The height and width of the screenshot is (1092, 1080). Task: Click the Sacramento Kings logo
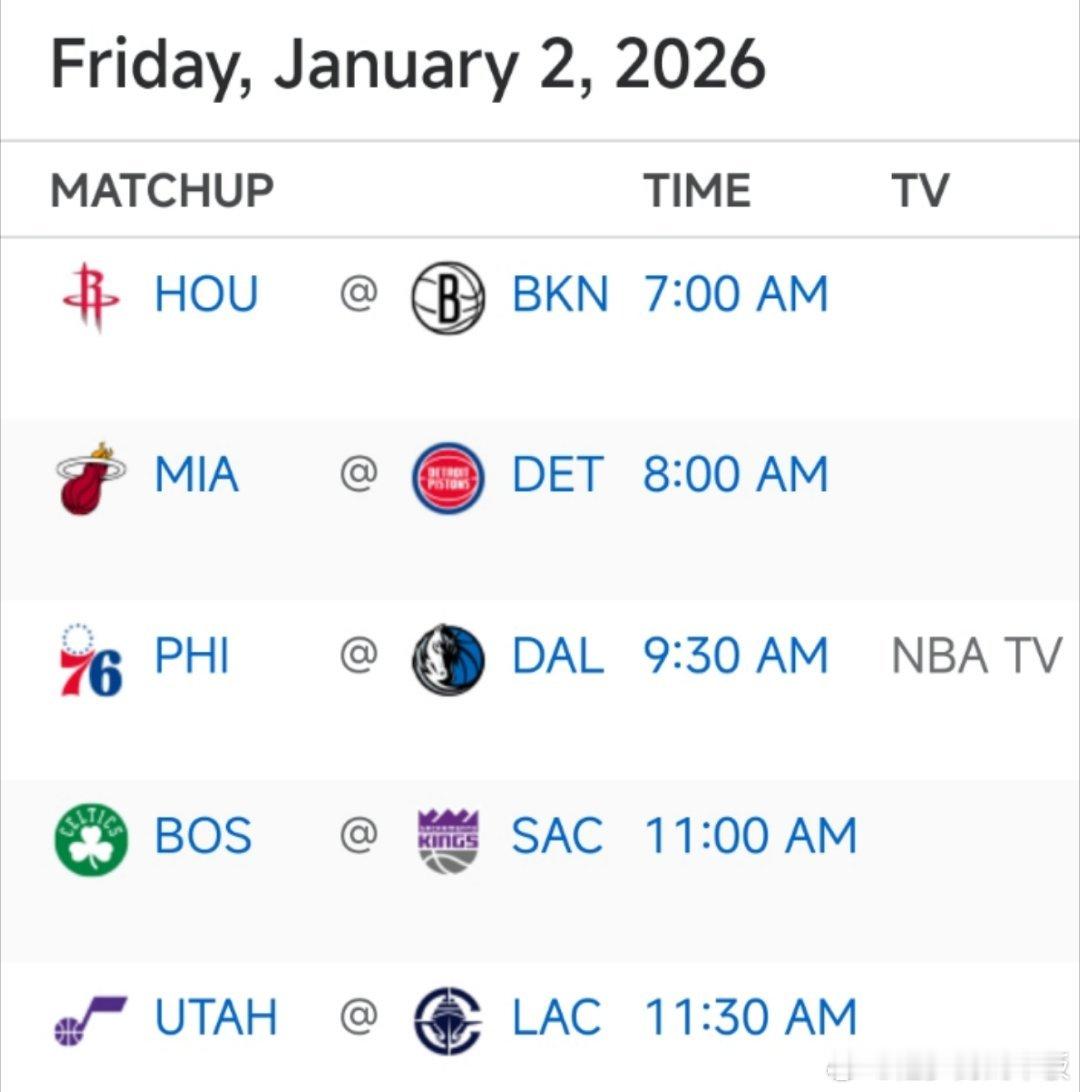(448, 841)
